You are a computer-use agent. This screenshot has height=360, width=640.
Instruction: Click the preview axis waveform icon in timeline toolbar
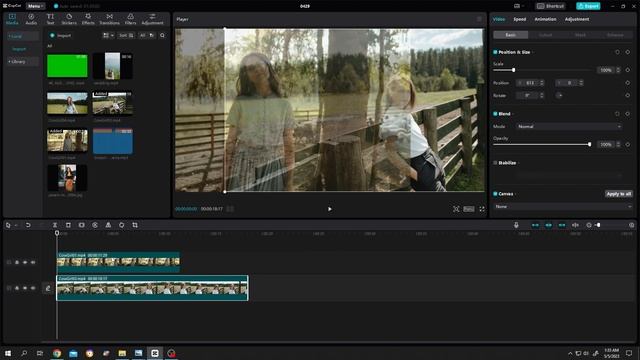[x=575, y=225]
